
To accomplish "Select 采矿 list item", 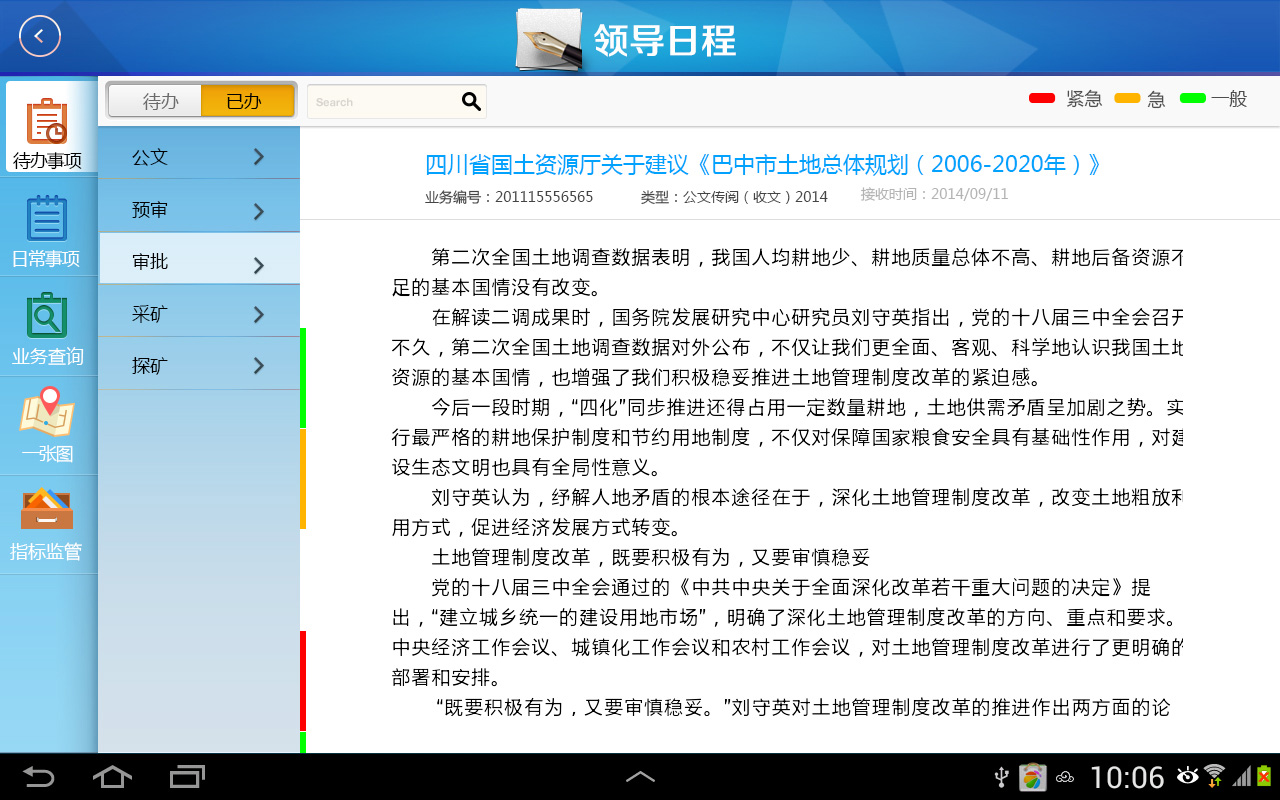I will 199,311.
